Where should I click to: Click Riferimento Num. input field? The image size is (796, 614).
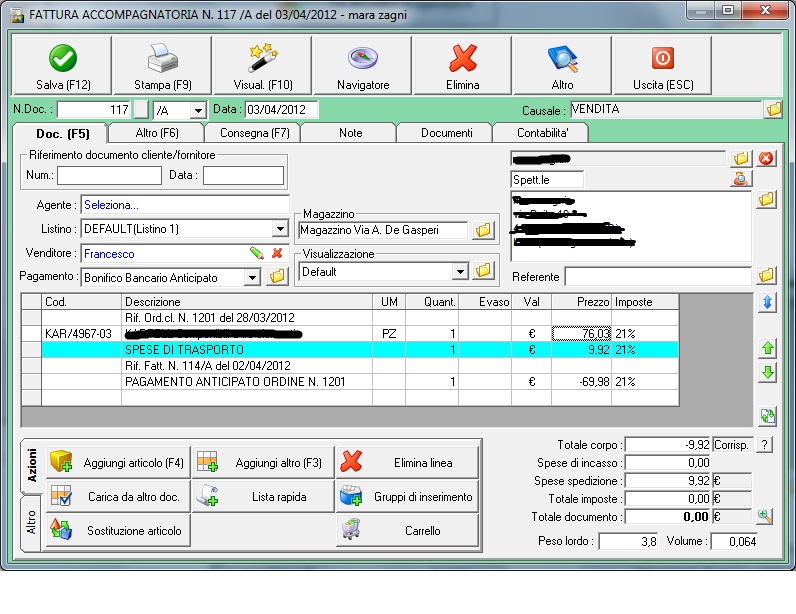109,175
